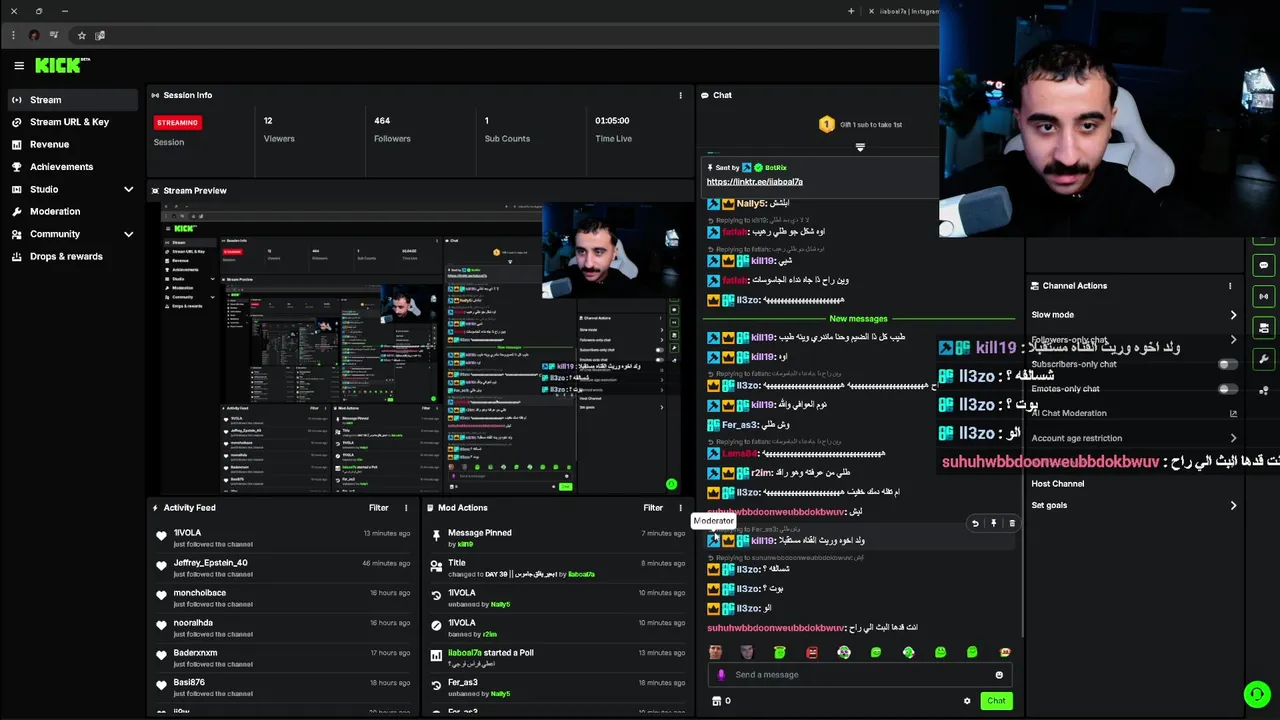Jump to New messages divider
This screenshot has height=720, width=1280.
click(x=858, y=319)
